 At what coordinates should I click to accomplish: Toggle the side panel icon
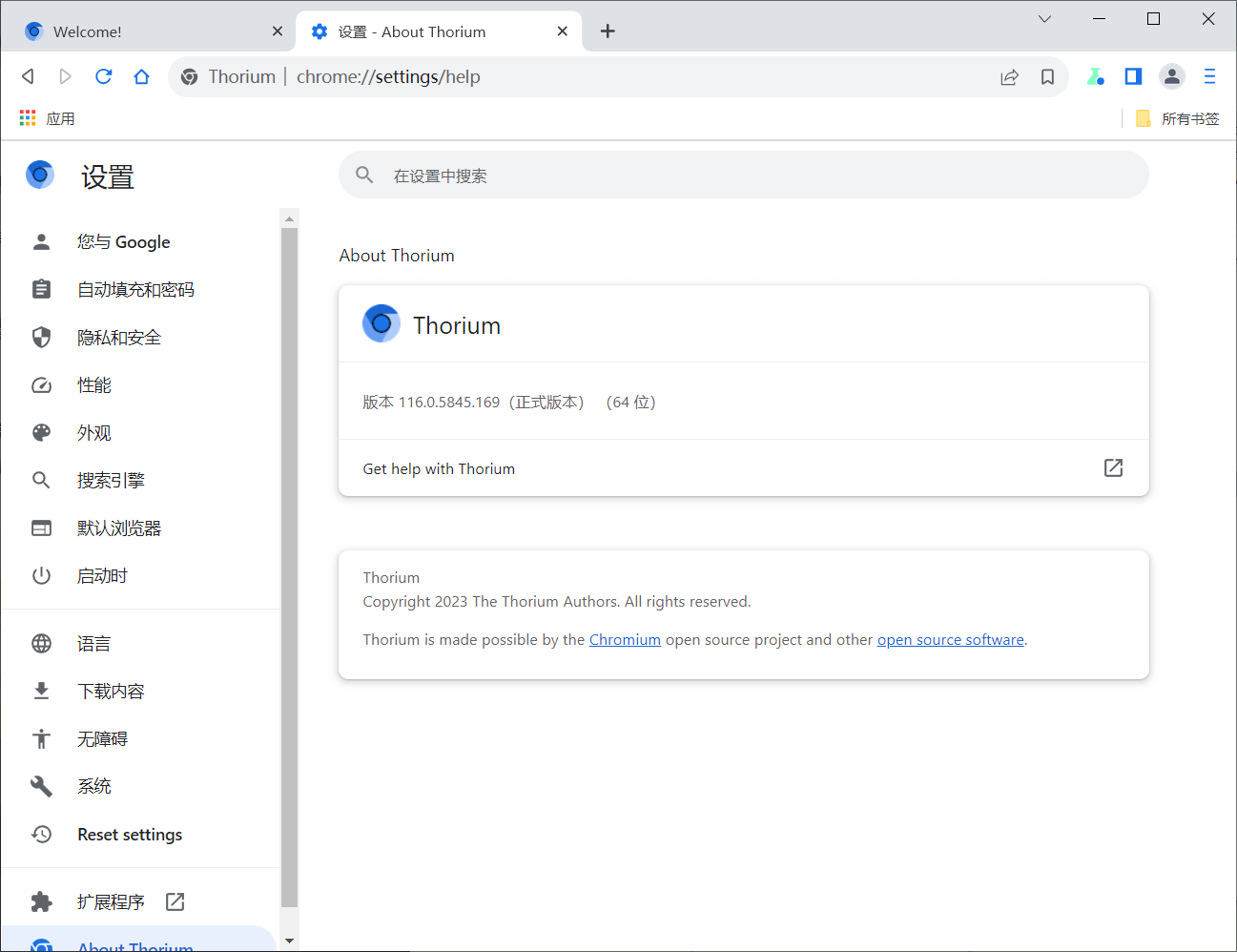coord(1133,76)
